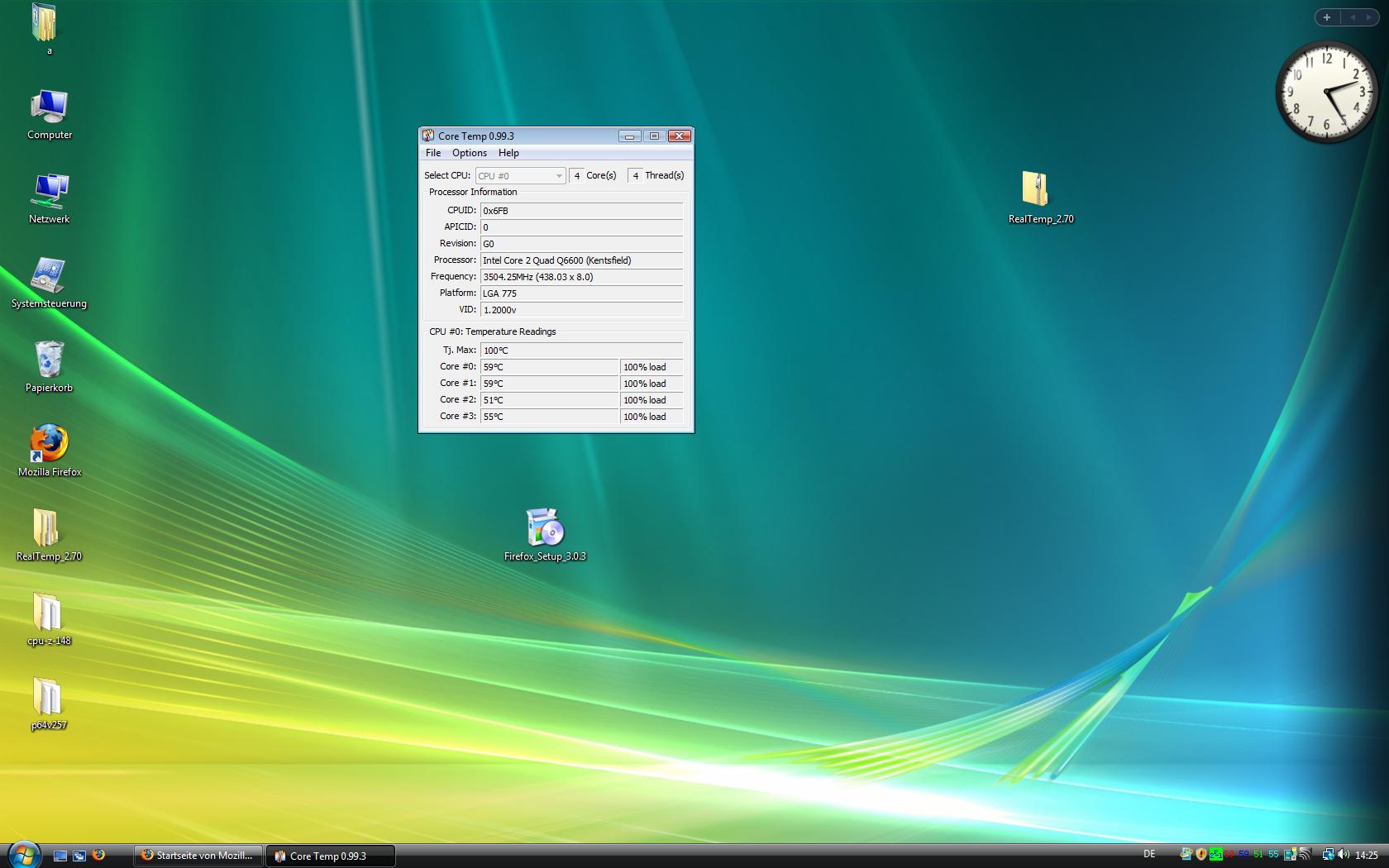Open the File menu in Core Temp
Viewport: 1389px width, 868px height.
click(x=433, y=153)
